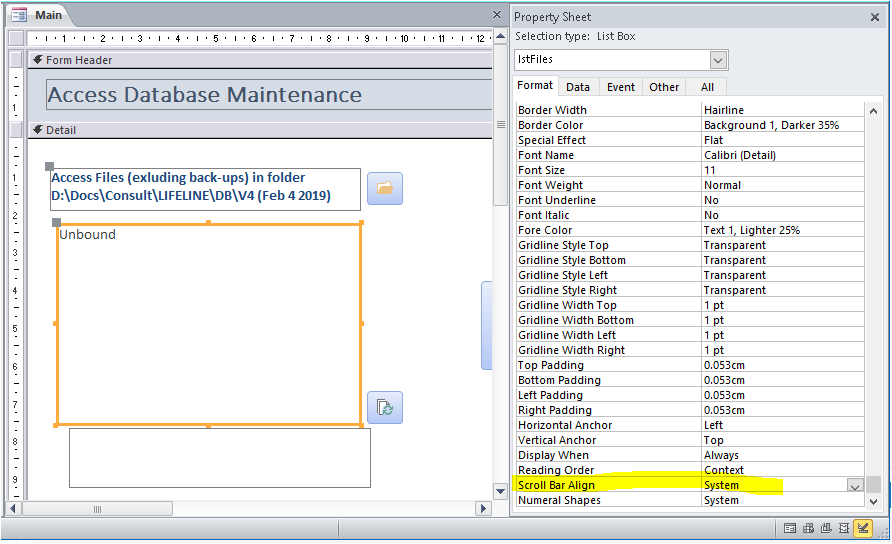892x544 pixels.
Task: Open the Other tab in Property Sheet
Action: coord(664,87)
